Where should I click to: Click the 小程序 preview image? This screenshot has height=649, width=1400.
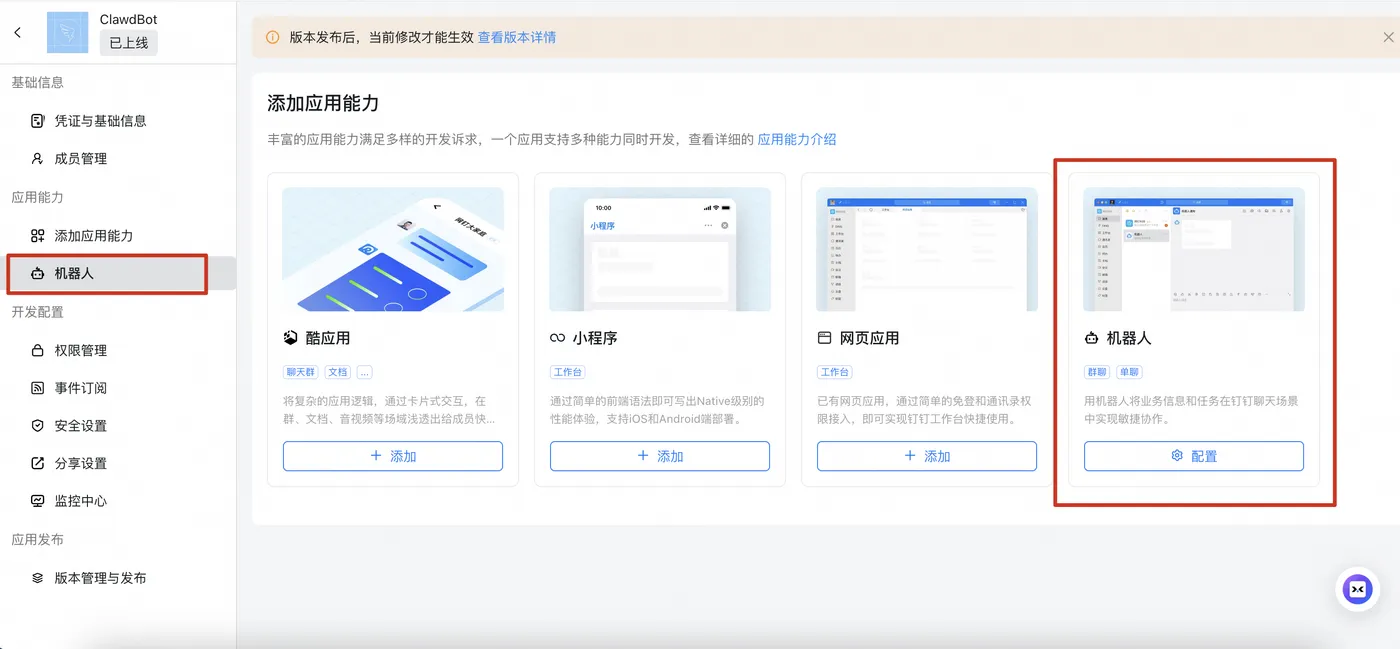click(660, 249)
